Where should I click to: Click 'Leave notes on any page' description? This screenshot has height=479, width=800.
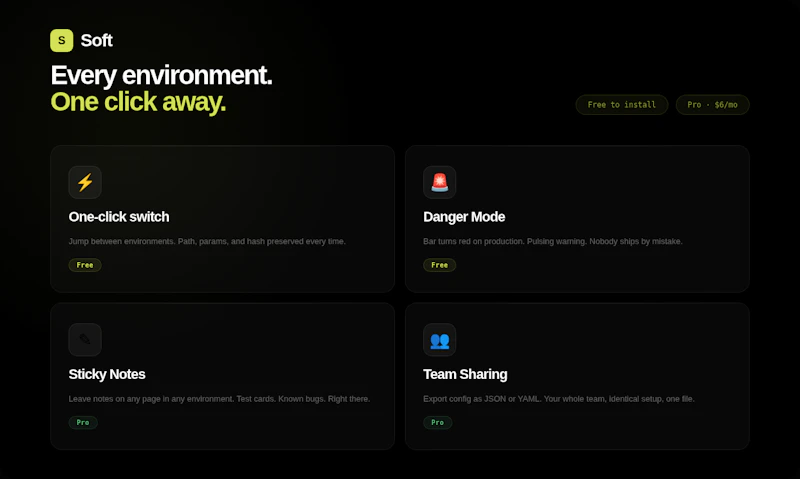pyautogui.click(x=219, y=399)
